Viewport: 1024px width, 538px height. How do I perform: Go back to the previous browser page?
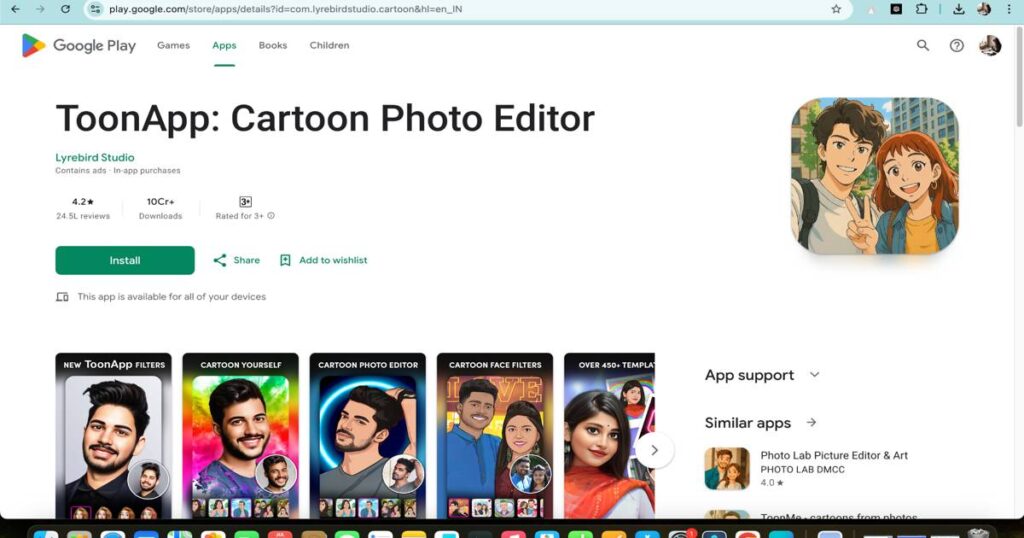click(x=16, y=9)
